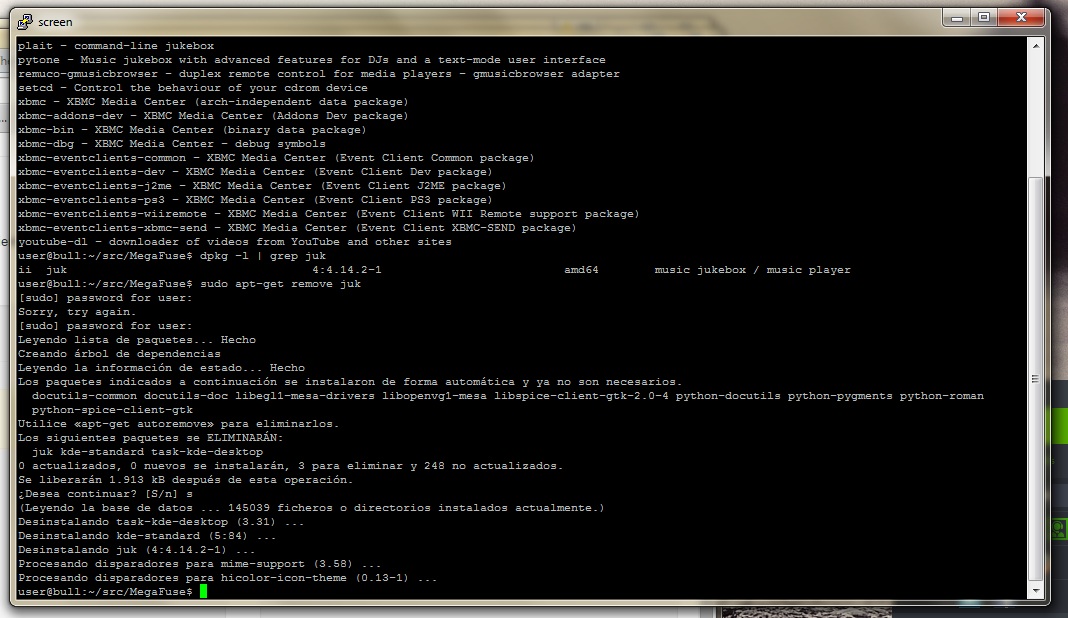Click the 'Sorry, try again.' message
The image size is (1068, 618).
77,311
